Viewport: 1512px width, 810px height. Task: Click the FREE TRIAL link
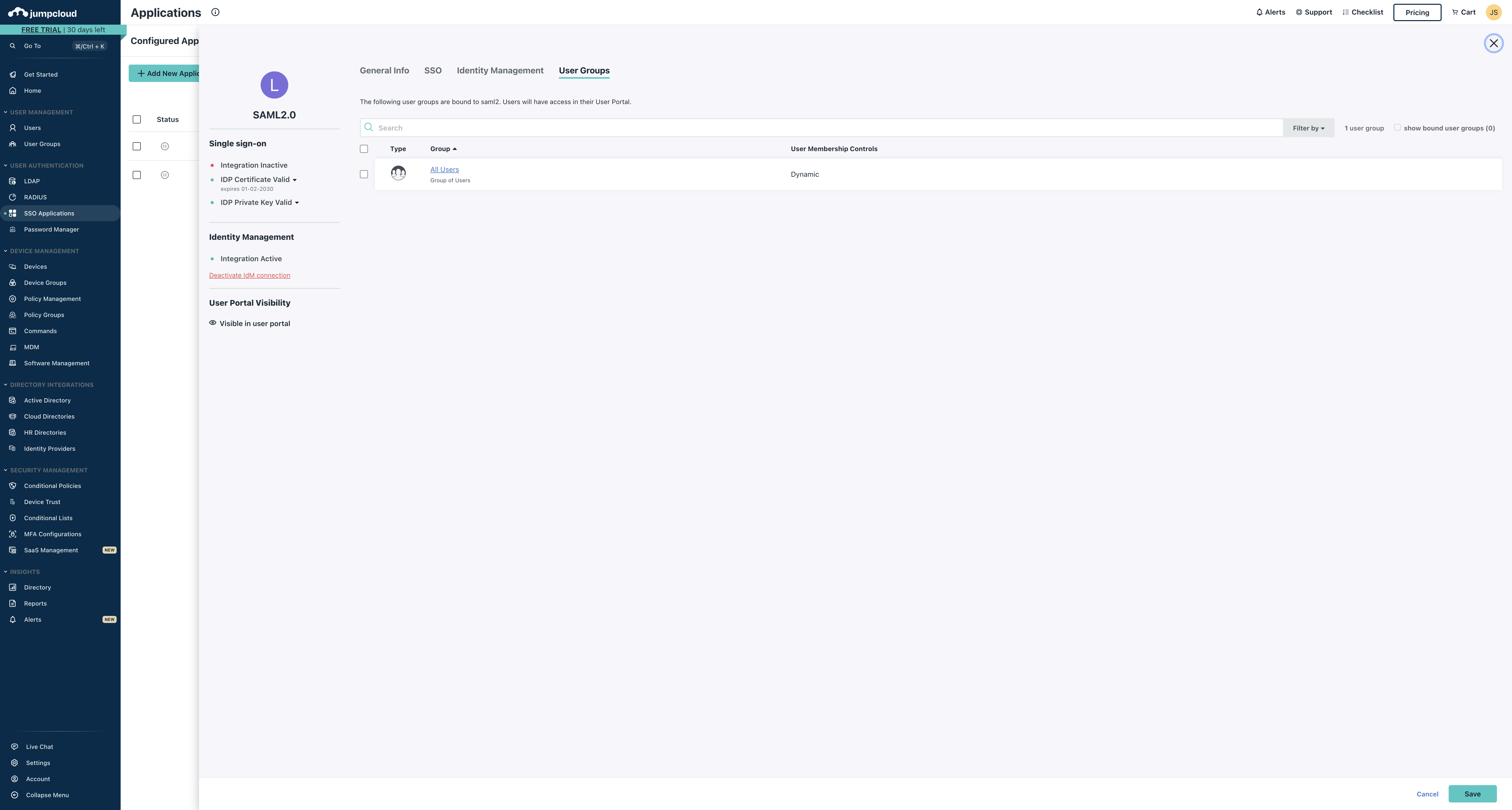(x=41, y=30)
